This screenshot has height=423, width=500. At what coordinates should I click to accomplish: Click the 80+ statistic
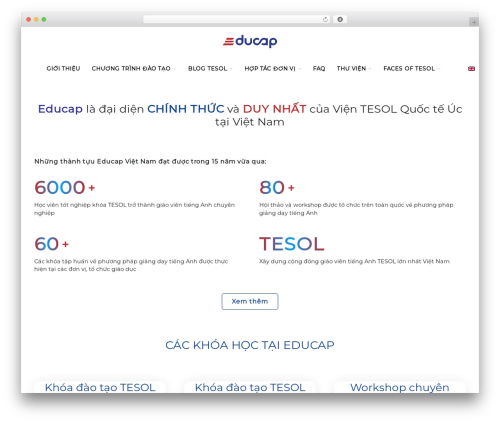277,187
